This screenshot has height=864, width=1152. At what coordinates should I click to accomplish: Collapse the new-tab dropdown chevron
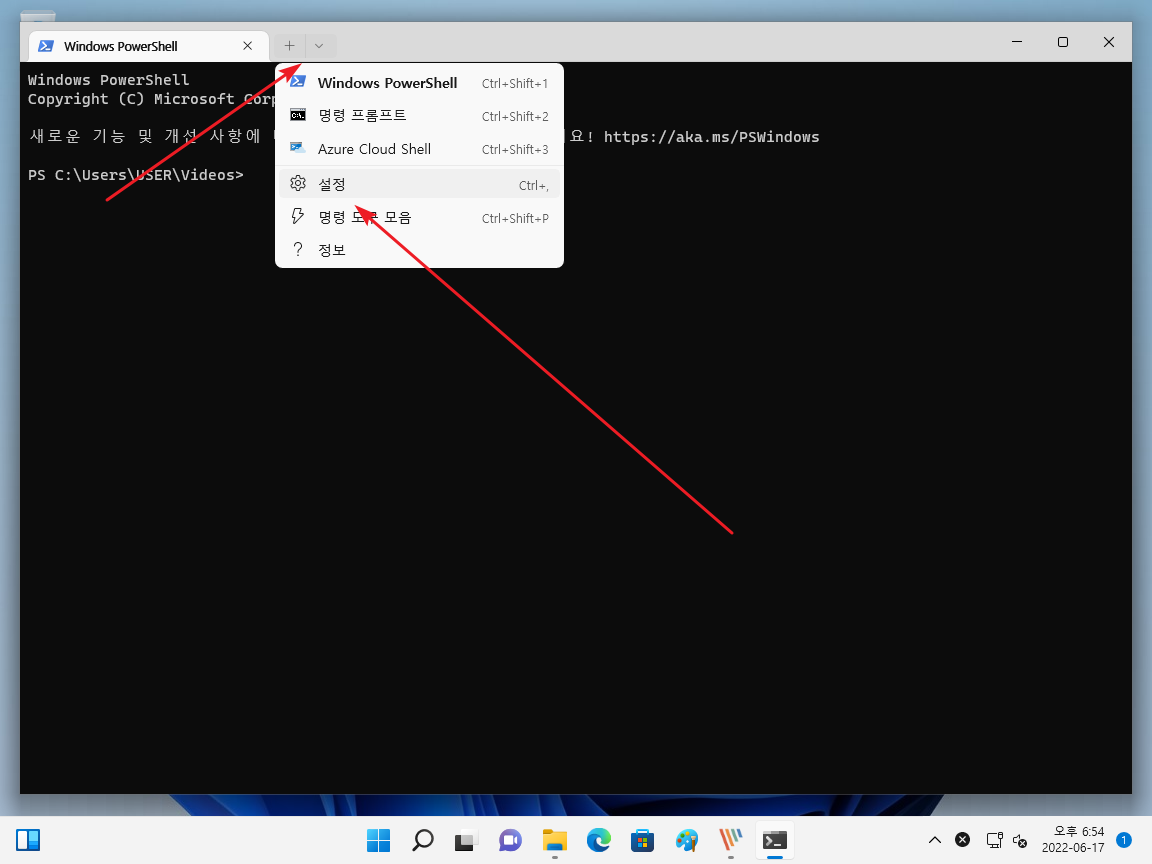click(x=319, y=46)
